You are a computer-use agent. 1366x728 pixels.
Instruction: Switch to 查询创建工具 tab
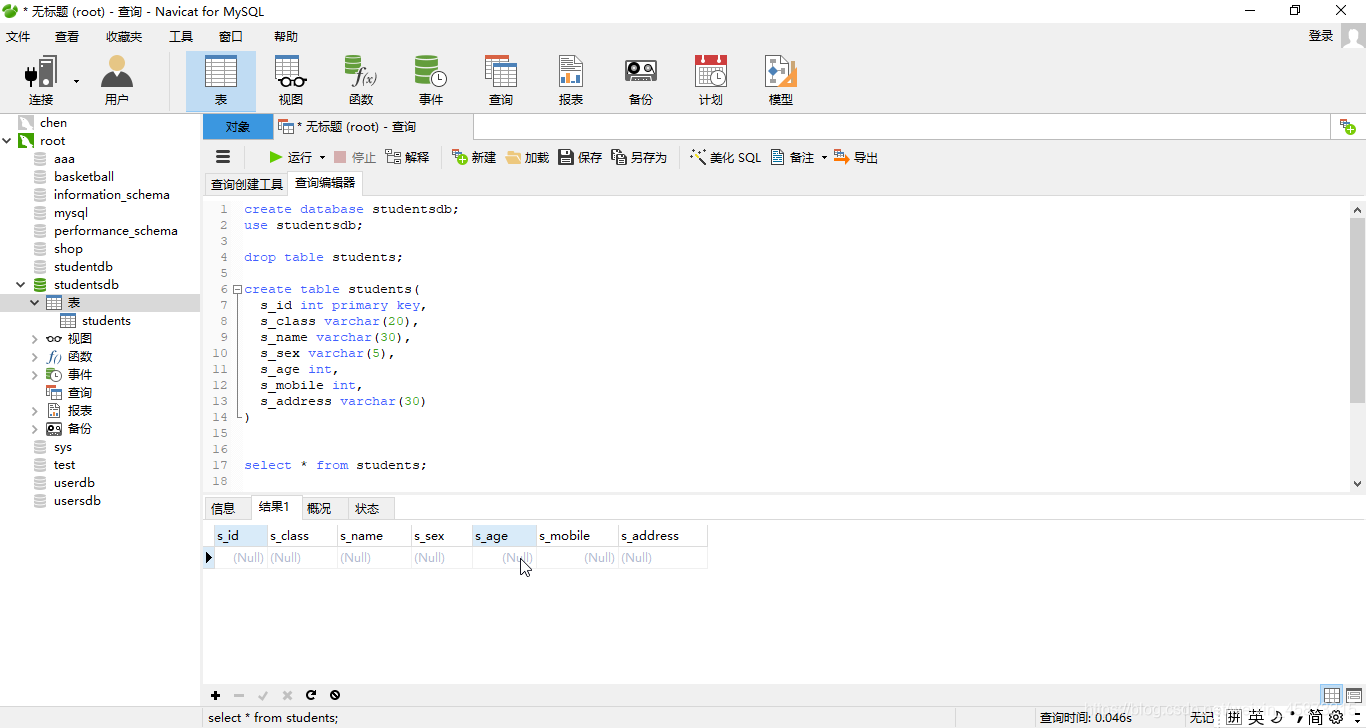pyautogui.click(x=247, y=184)
